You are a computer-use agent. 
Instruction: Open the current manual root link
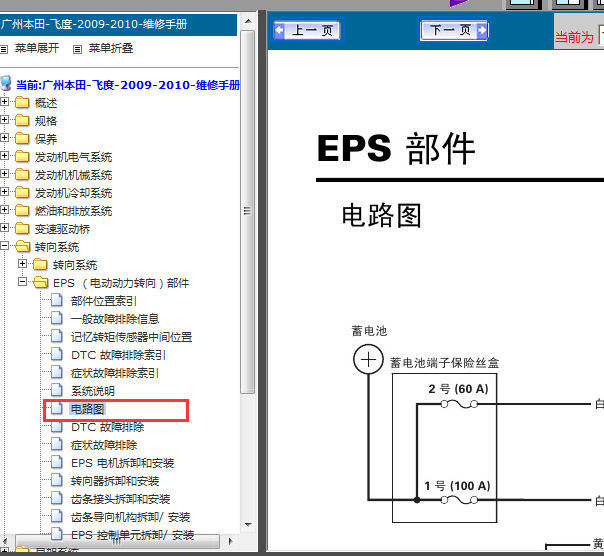pyautogui.click(x=128, y=85)
